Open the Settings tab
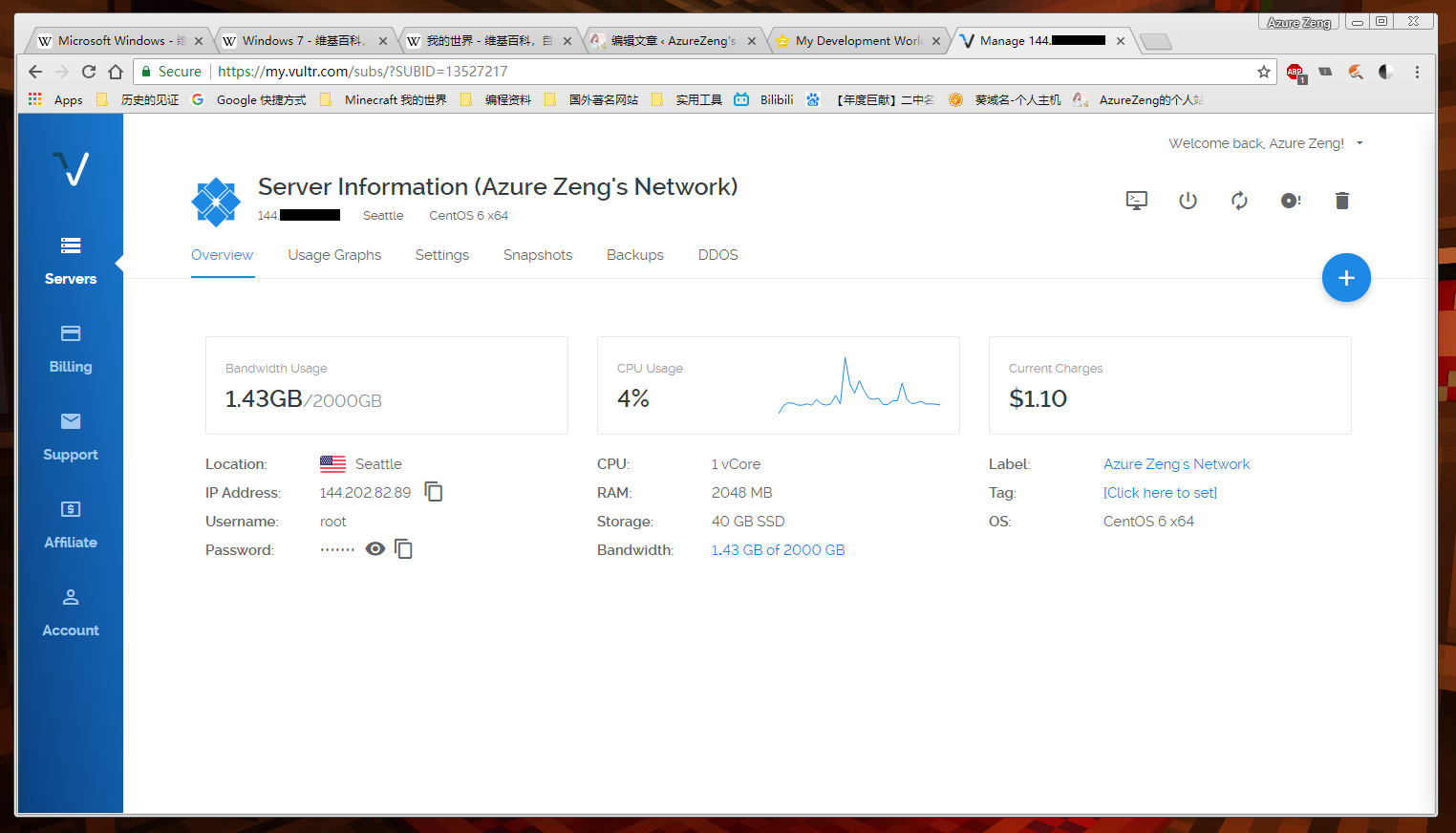Screen dimensions: 1456x833 pos(442,255)
